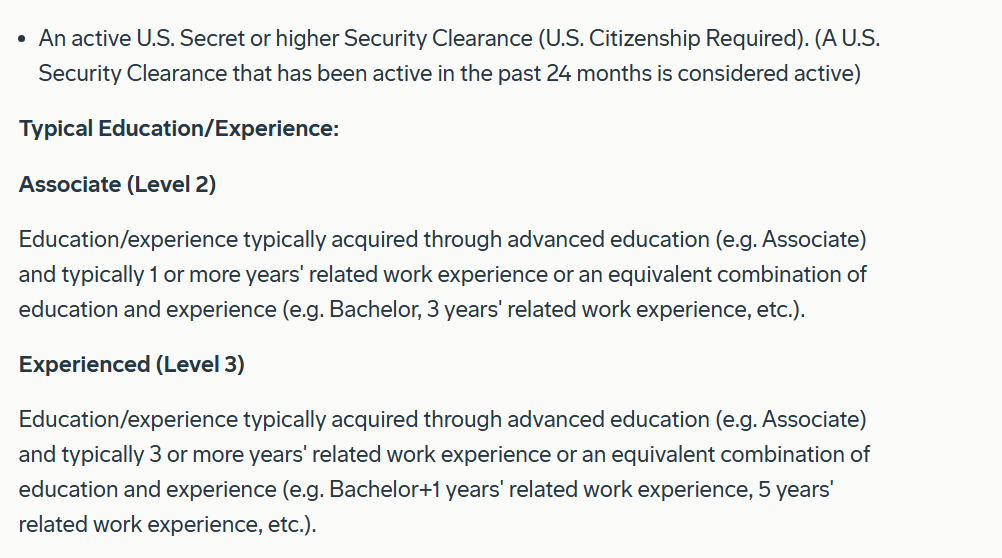Image resolution: width=1002 pixels, height=558 pixels.
Task: Click the "Experienced (Level 3)" heading
Action: coord(132,364)
